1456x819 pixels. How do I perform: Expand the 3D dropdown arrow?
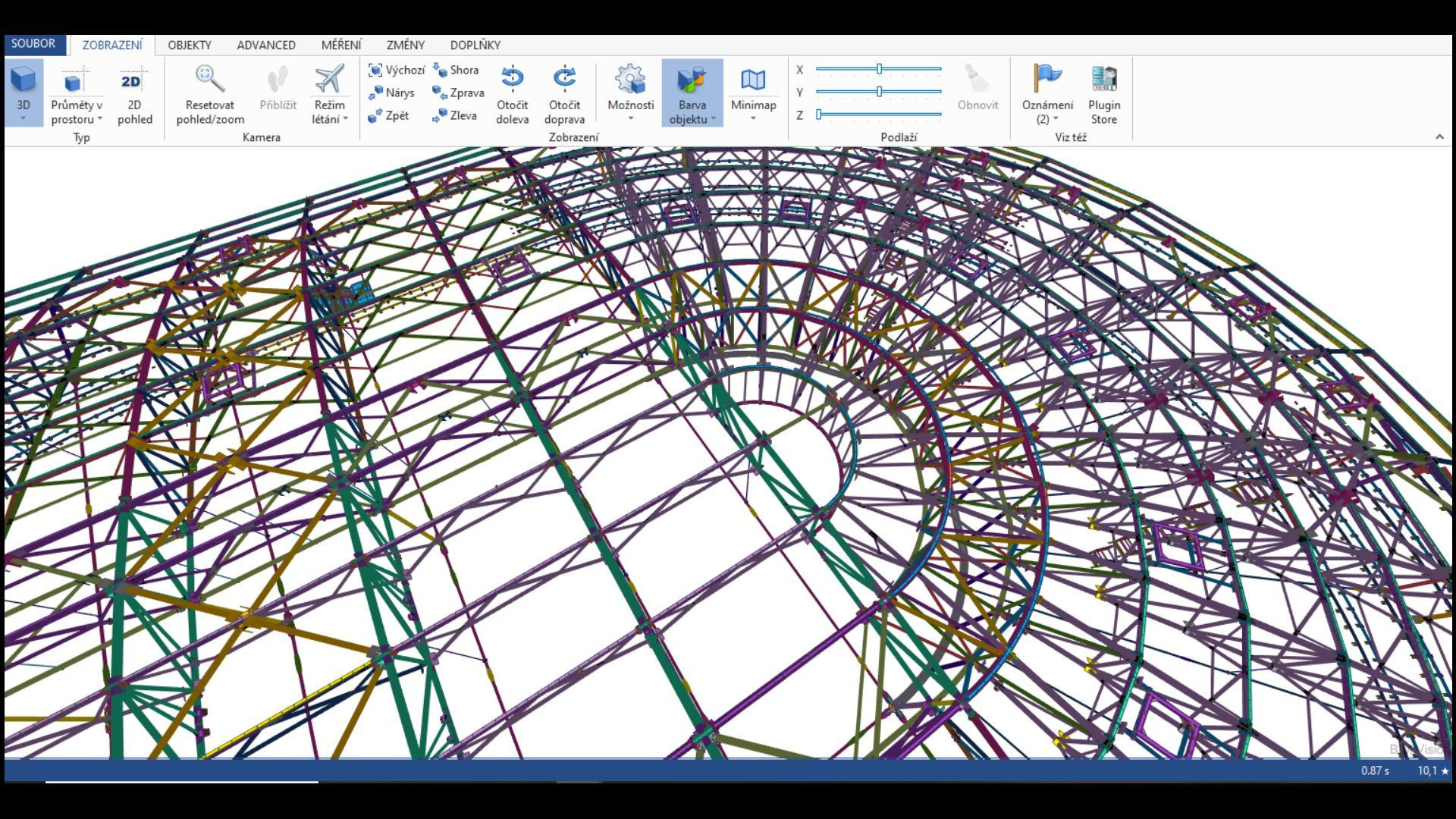point(24,118)
